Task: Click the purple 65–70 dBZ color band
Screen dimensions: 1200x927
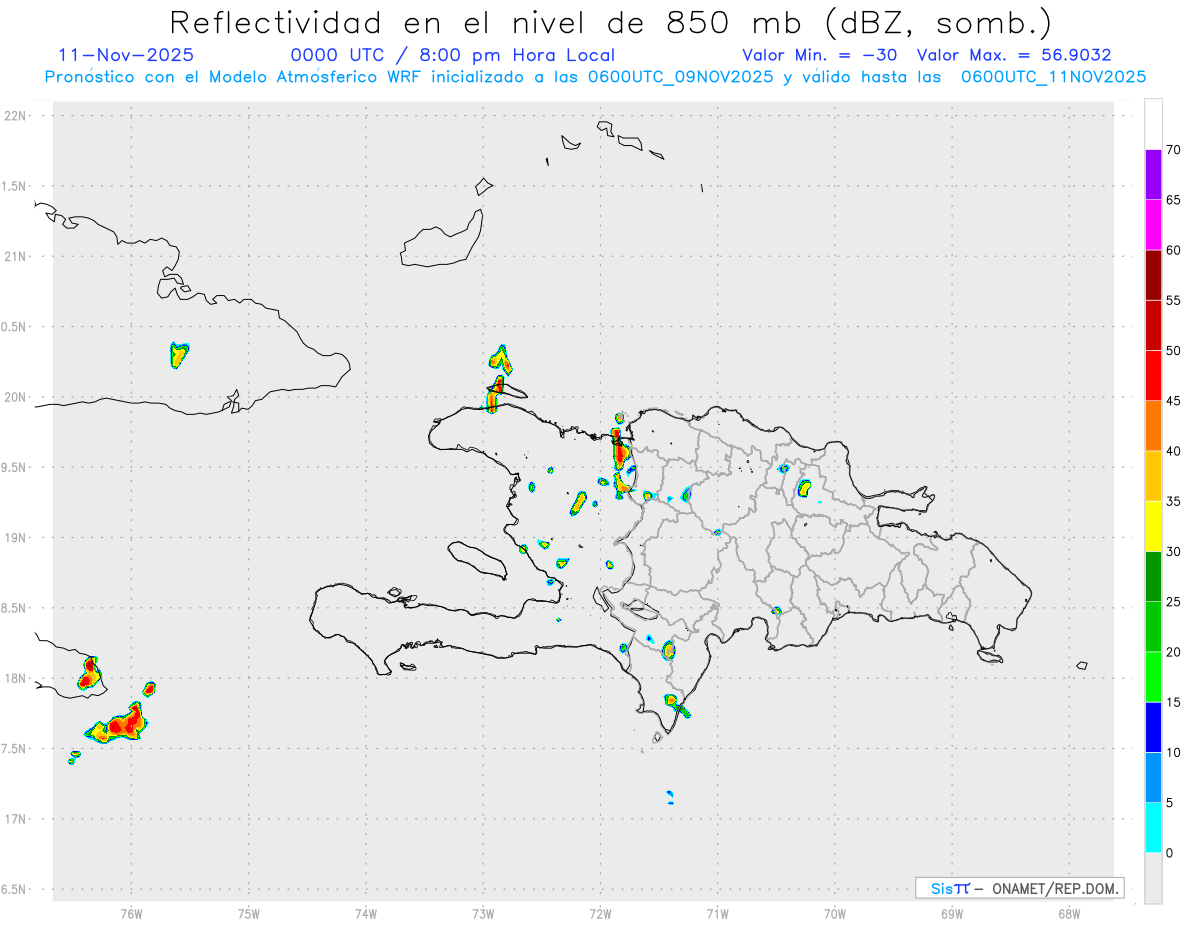Action: pos(1153,175)
